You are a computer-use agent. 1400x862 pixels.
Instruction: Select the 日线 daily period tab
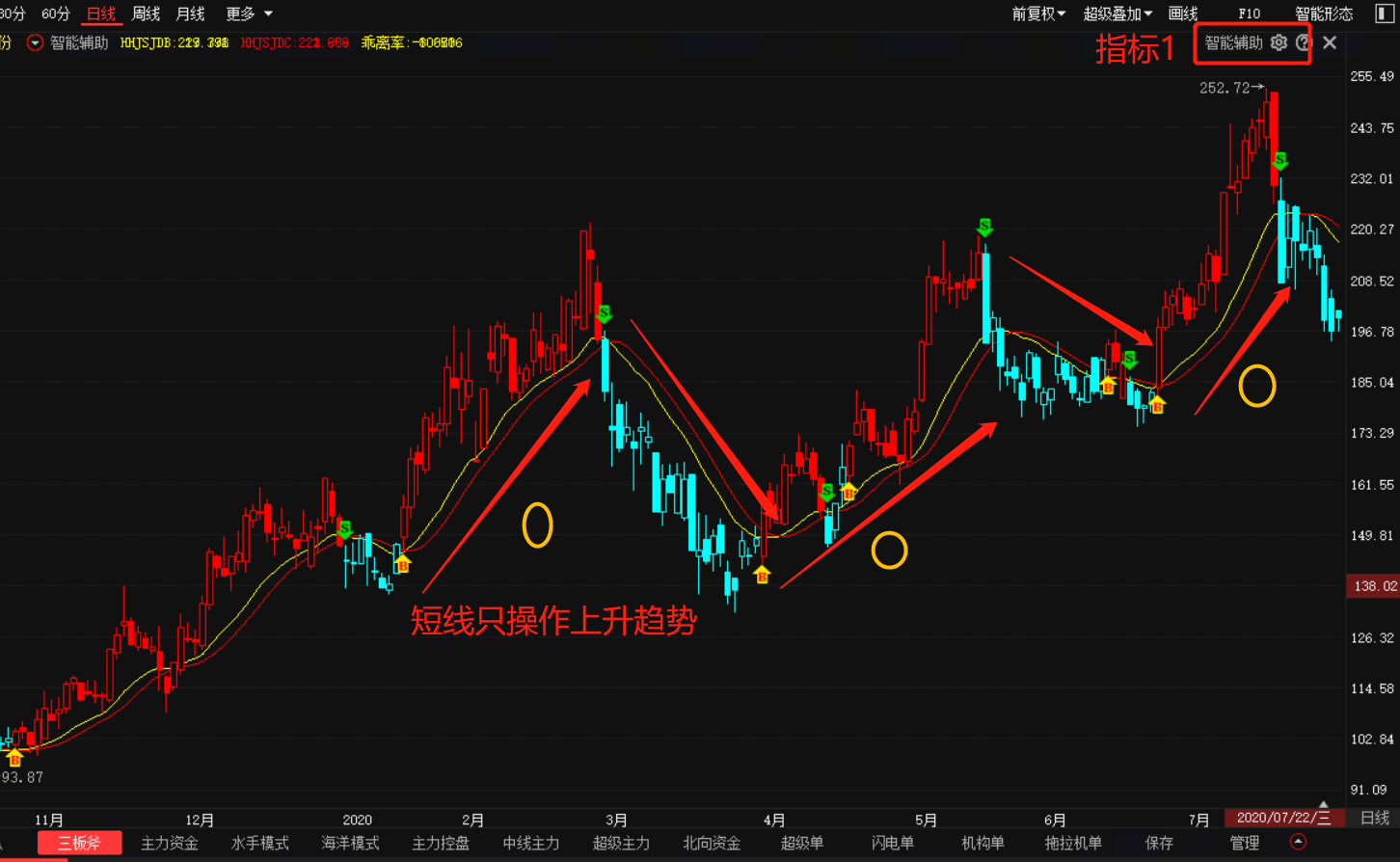[100, 13]
